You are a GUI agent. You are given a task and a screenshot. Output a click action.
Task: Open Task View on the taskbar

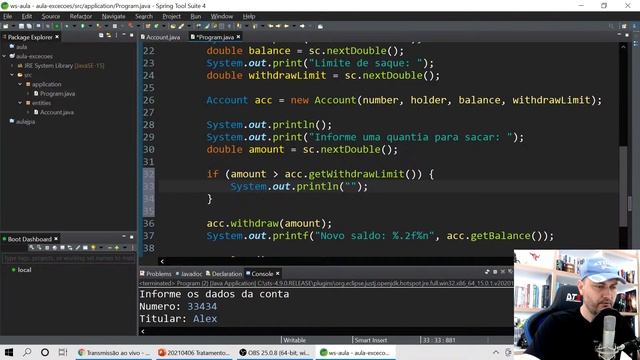click(62, 352)
